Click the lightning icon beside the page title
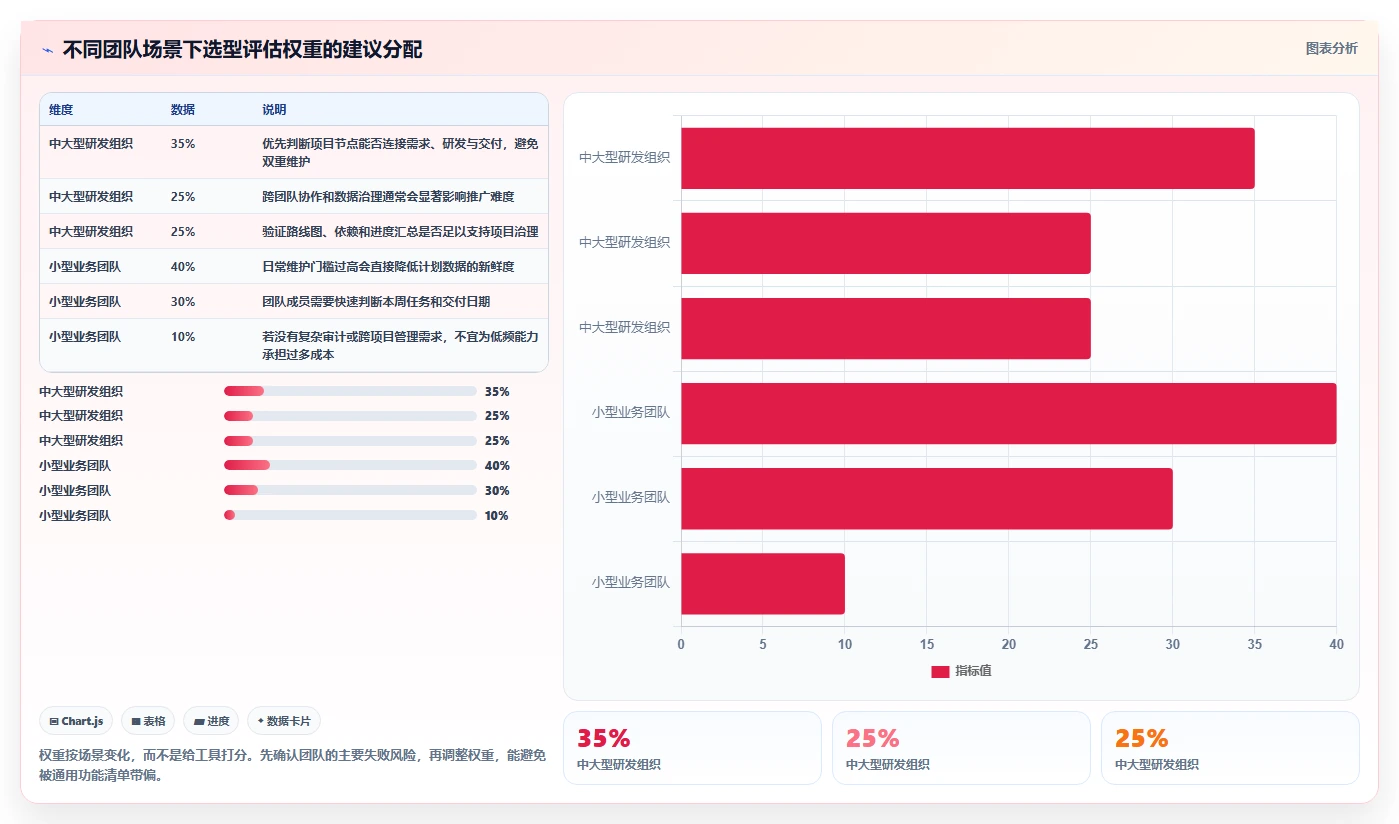This screenshot has height=824, width=1399. (47, 50)
